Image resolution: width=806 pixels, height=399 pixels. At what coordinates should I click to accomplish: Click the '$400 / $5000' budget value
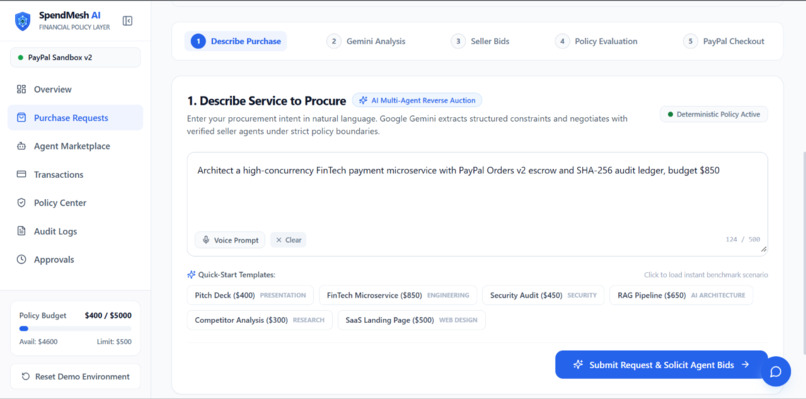tap(108, 315)
